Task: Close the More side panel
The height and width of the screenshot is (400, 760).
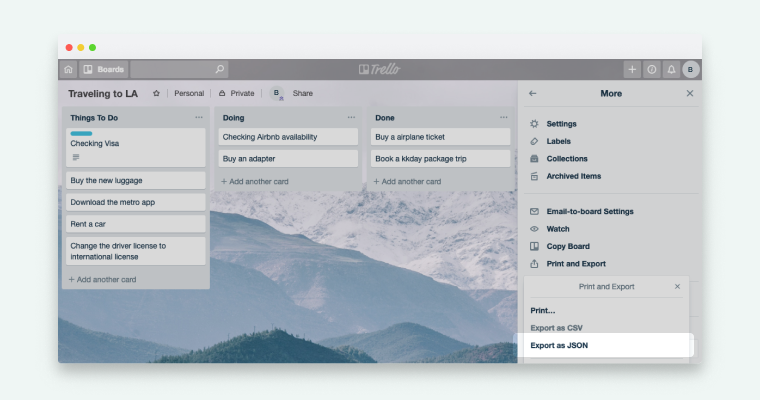Action: pyautogui.click(x=690, y=93)
